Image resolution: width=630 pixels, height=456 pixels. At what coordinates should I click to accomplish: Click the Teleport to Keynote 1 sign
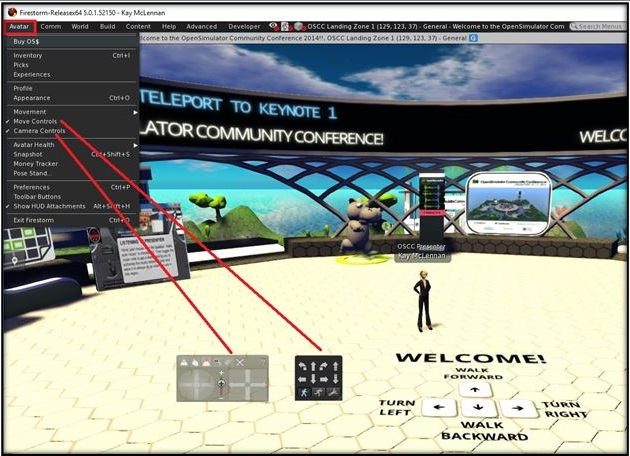click(239, 106)
